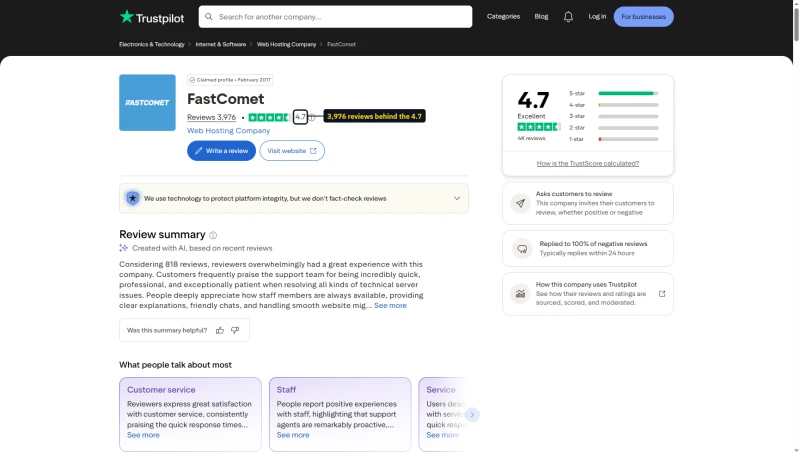Screen dimensions: 800x455
Task: Click the star rating under Excellent
Action: click(x=539, y=127)
